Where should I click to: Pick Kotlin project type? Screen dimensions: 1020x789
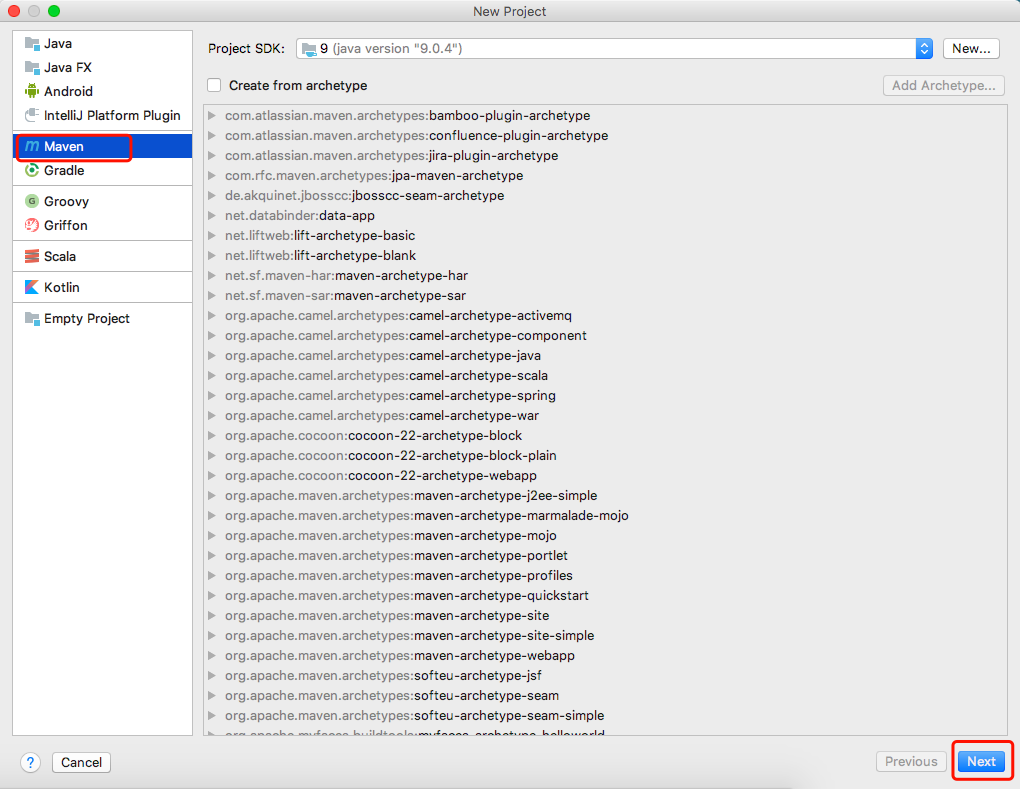pos(102,287)
